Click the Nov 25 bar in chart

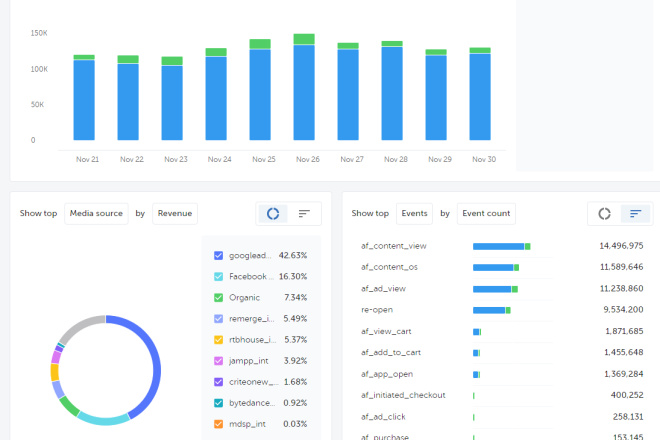click(x=260, y=89)
